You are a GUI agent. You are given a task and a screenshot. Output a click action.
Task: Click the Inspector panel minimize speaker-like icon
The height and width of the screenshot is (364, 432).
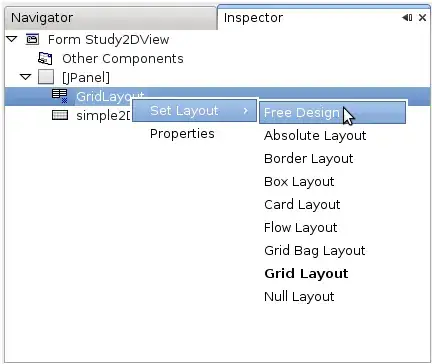tap(407, 17)
